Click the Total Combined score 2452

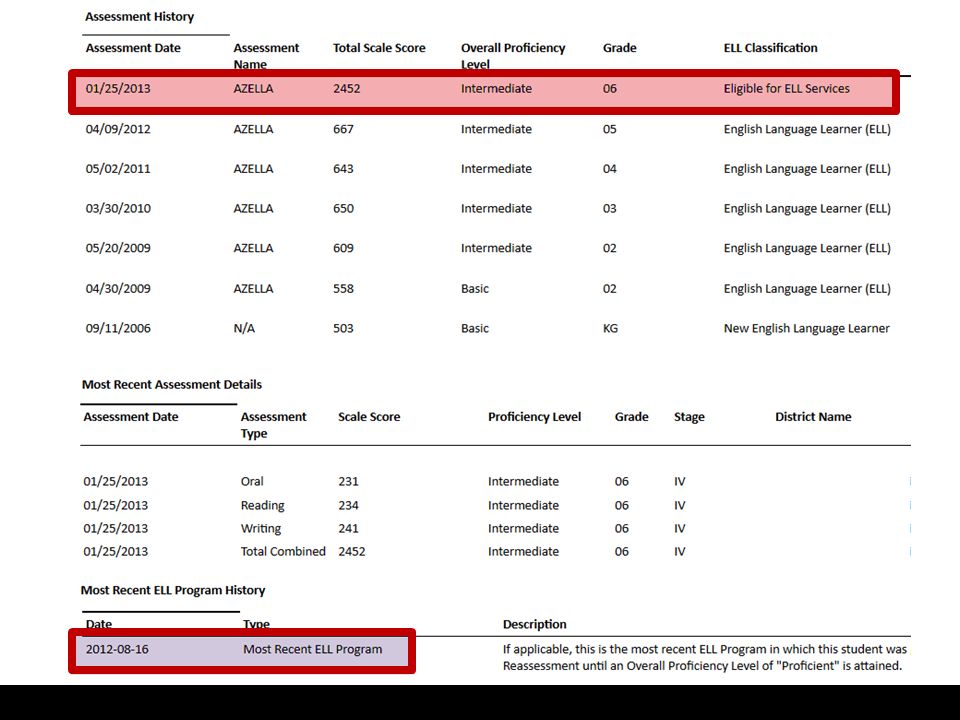click(x=351, y=552)
